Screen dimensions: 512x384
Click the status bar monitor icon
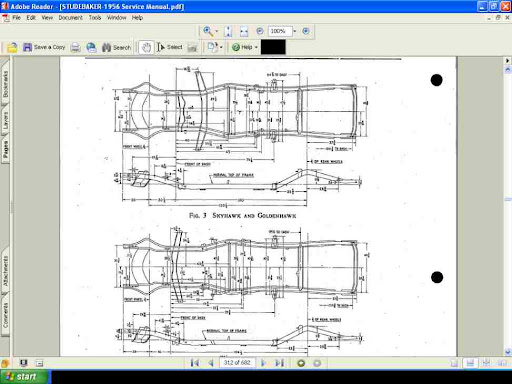pos(23,363)
